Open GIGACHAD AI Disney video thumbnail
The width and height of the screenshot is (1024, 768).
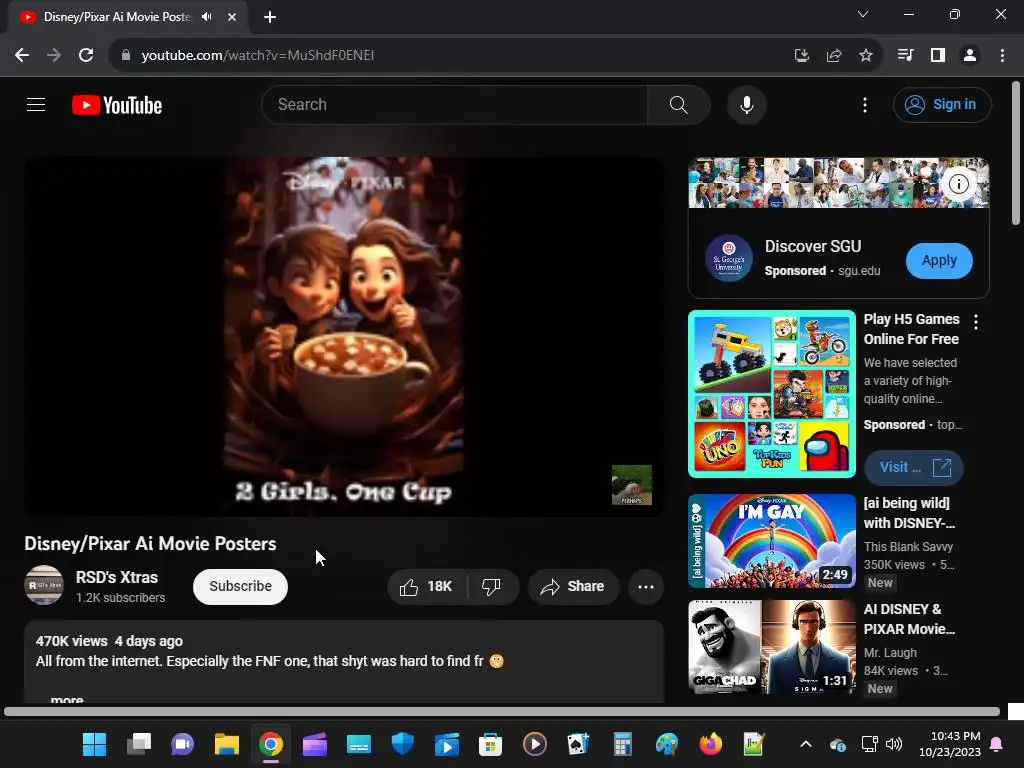pos(772,647)
